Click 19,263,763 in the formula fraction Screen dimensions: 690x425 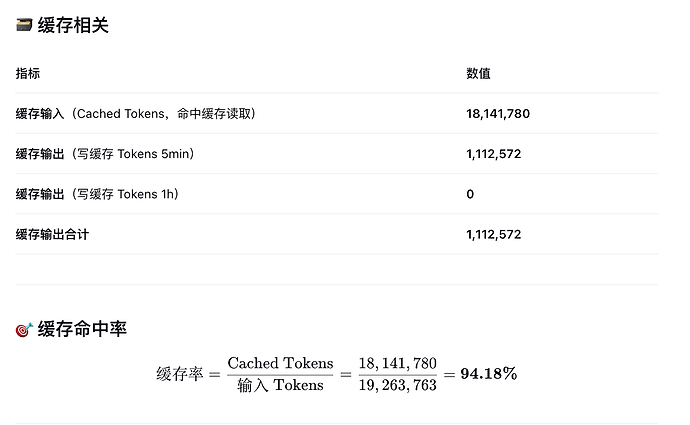click(397, 385)
